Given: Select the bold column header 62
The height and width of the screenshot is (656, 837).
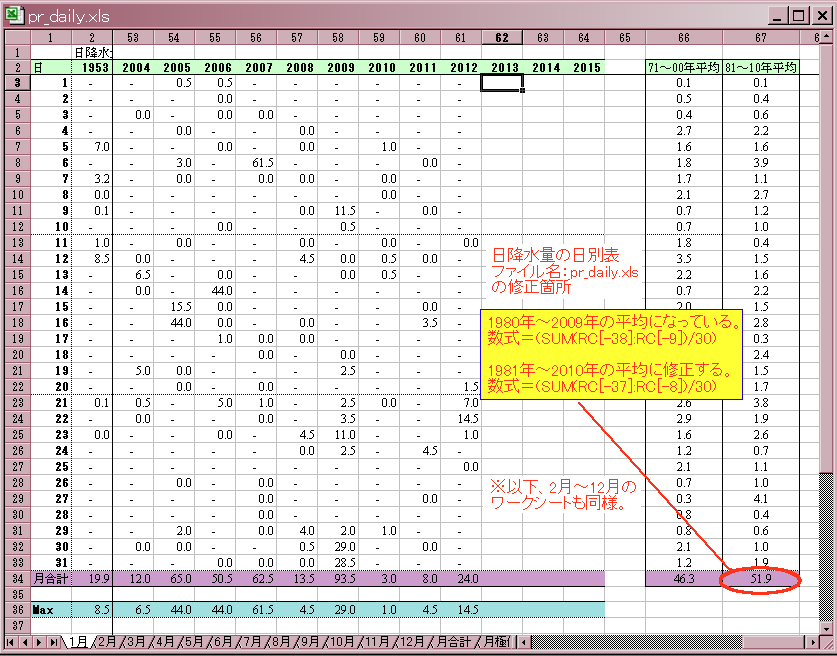Looking at the screenshot, I should [x=502, y=37].
